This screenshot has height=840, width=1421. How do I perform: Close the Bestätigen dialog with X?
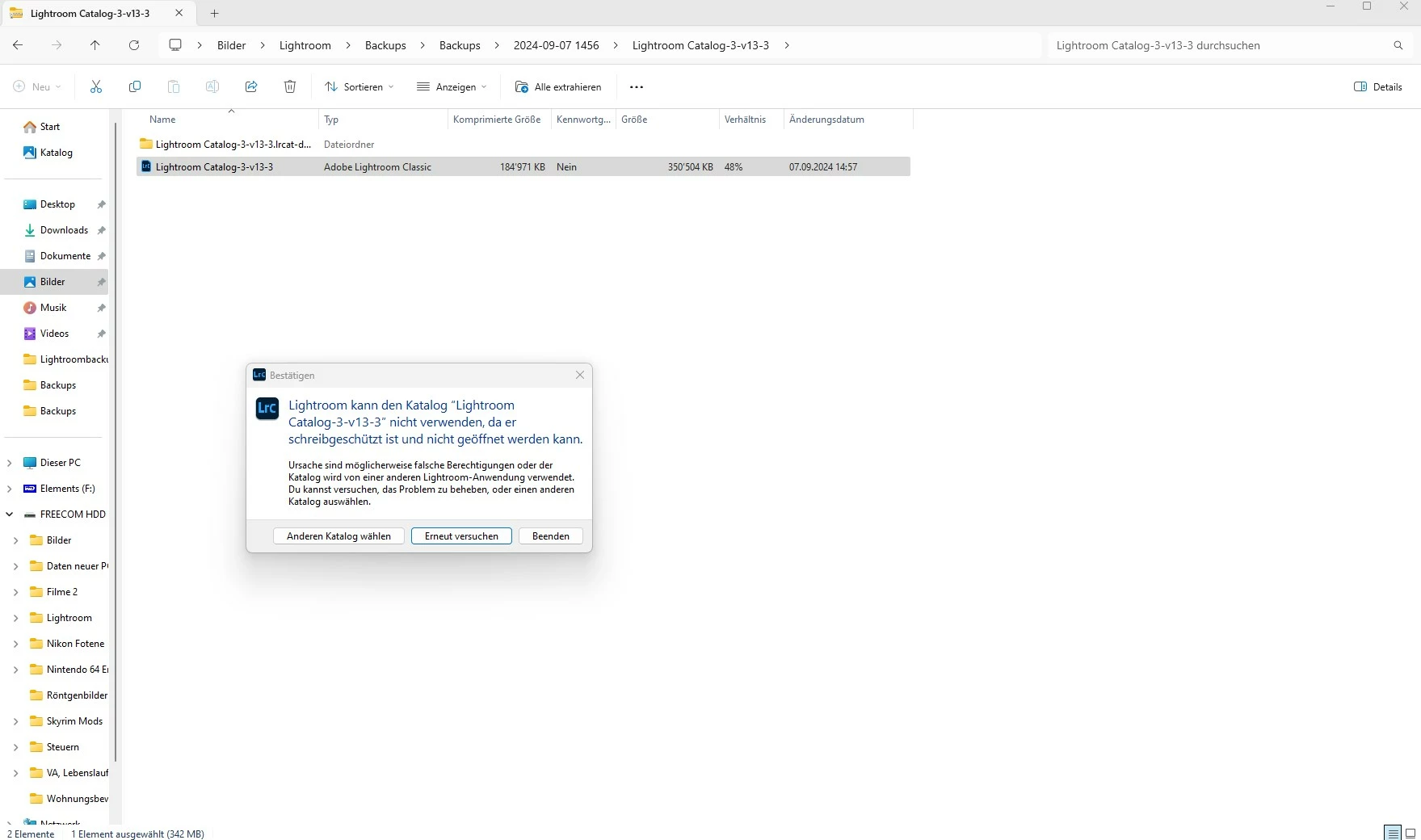[580, 375]
